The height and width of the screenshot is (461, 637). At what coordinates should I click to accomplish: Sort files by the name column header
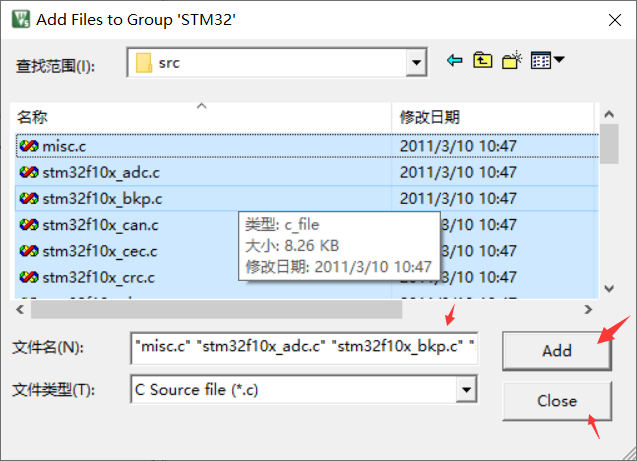click(202, 117)
